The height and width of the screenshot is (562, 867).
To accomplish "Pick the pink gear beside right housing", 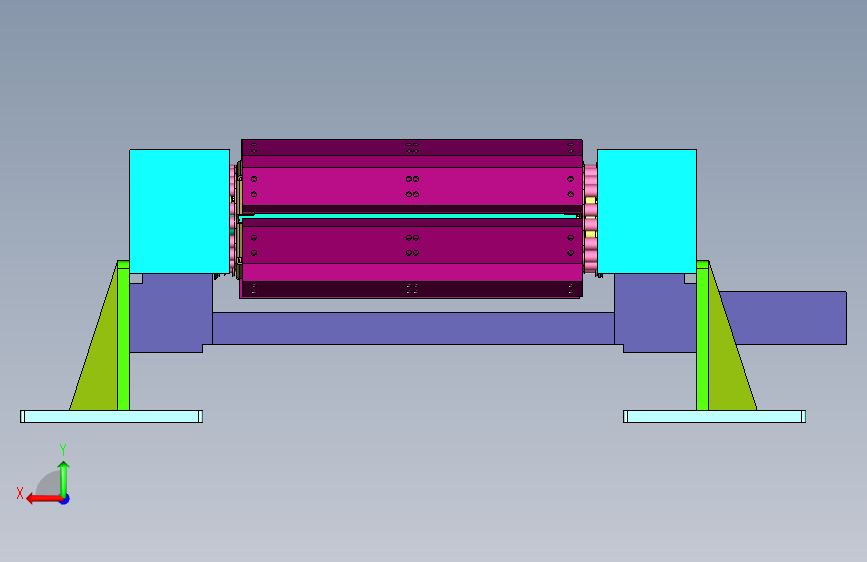I will (591, 218).
